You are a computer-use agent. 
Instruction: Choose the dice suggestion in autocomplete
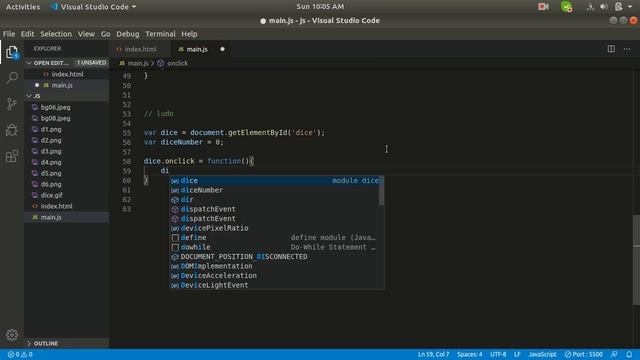(274, 180)
